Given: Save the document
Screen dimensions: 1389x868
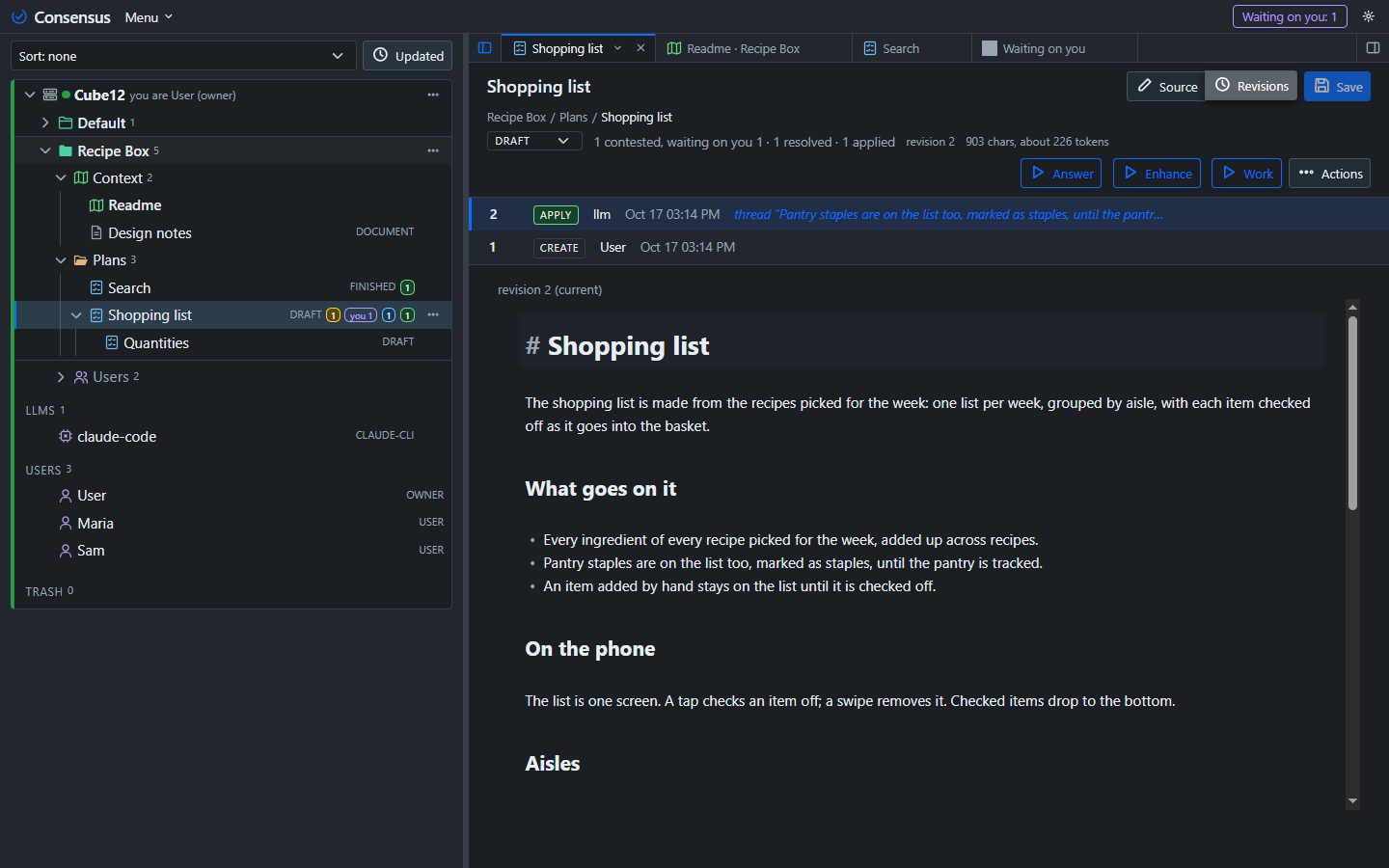Looking at the screenshot, I should coord(1337,86).
